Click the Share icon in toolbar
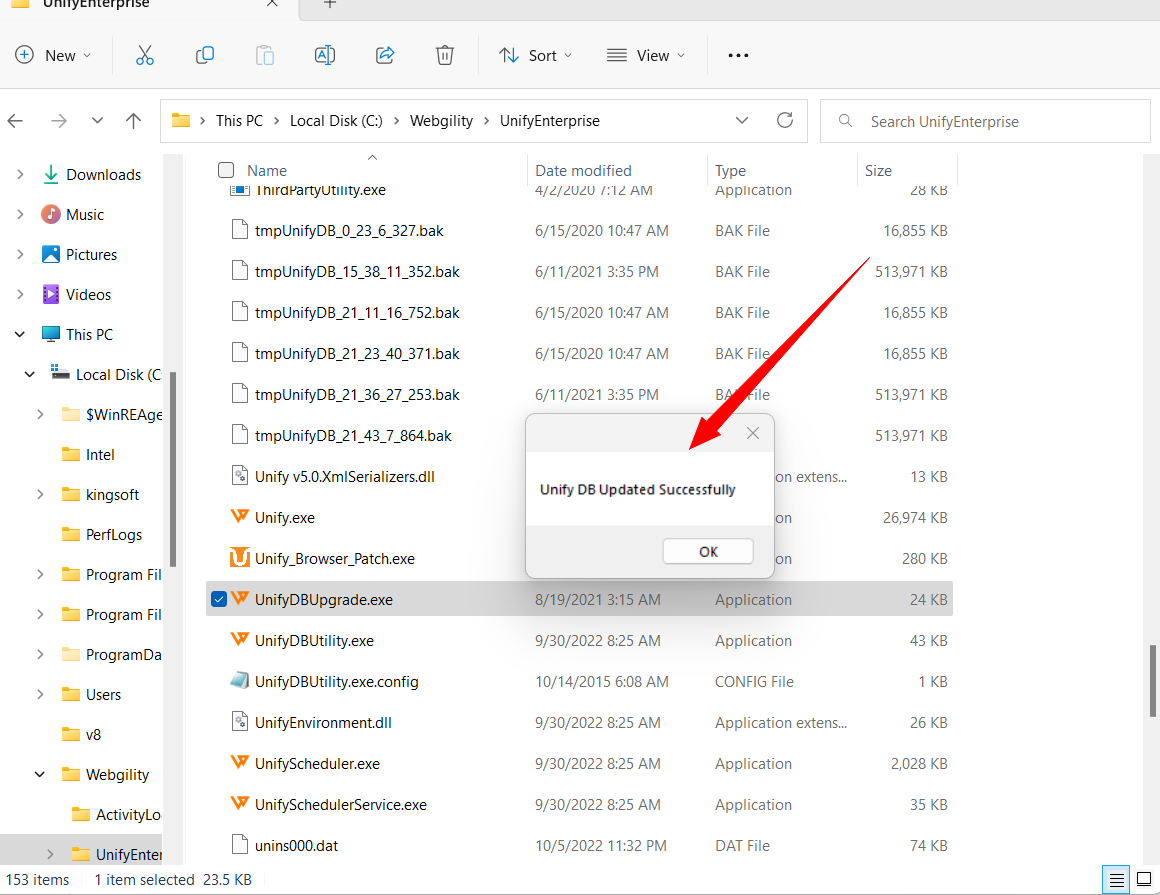The image size is (1160, 895). pos(385,55)
